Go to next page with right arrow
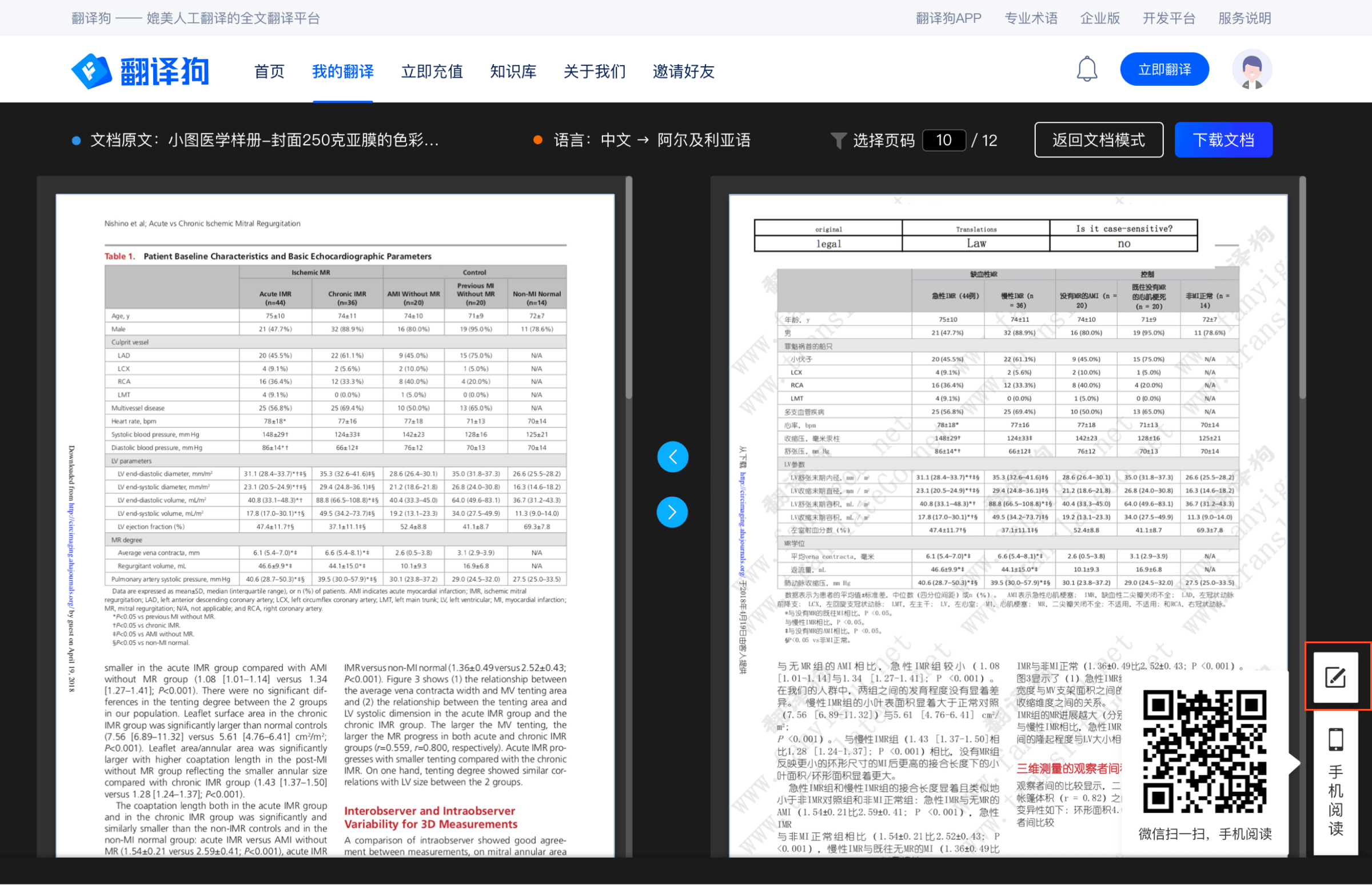The image size is (1372, 885). pos(672,512)
